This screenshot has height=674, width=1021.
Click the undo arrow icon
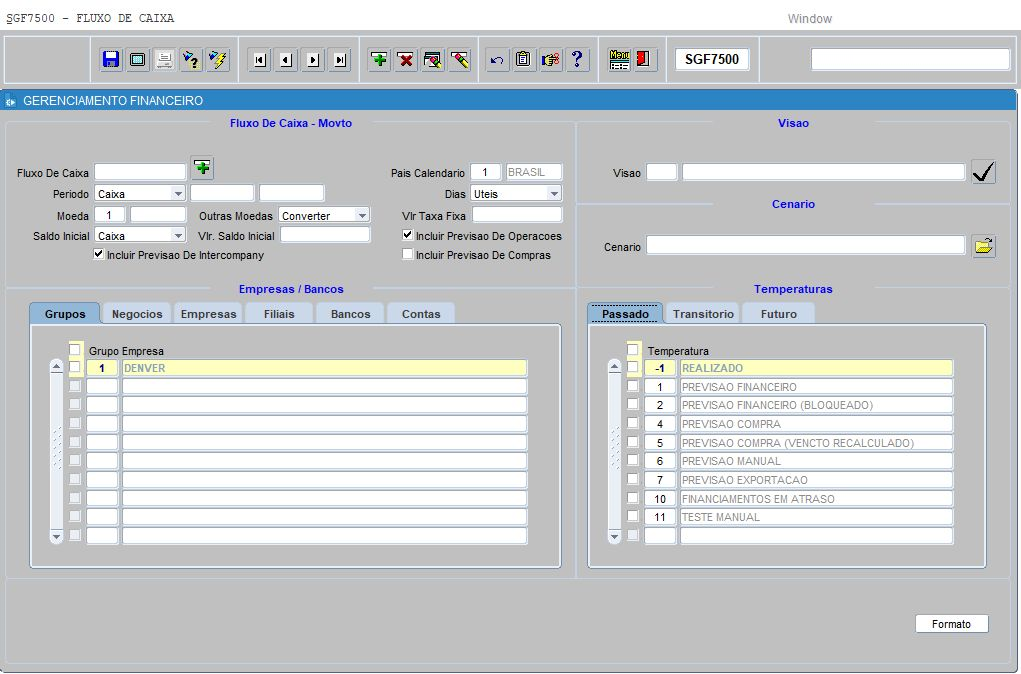click(497, 59)
